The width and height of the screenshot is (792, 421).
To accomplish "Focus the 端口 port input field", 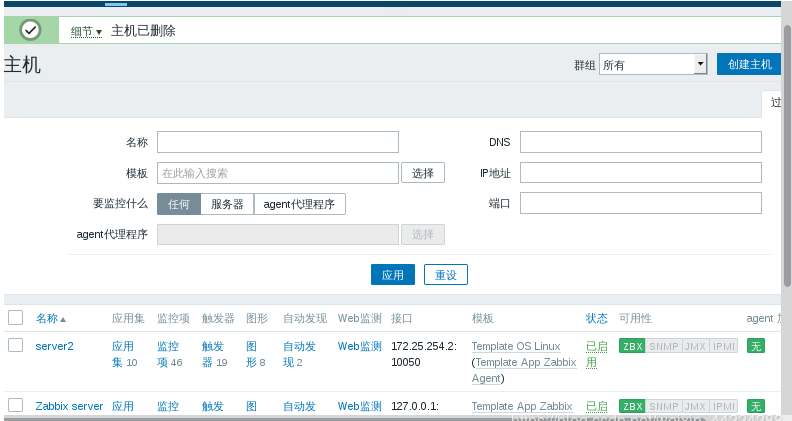I will [x=641, y=203].
